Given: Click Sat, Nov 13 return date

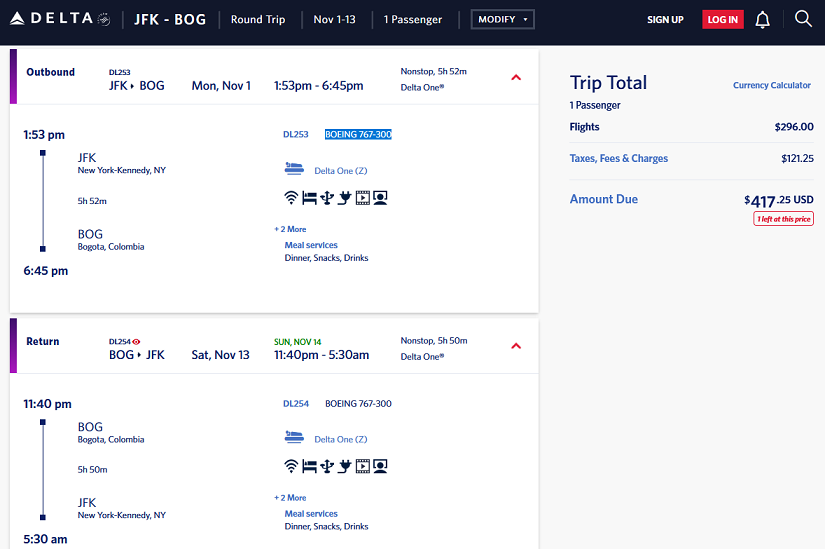Looking at the screenshot, I should pos(220,355).
